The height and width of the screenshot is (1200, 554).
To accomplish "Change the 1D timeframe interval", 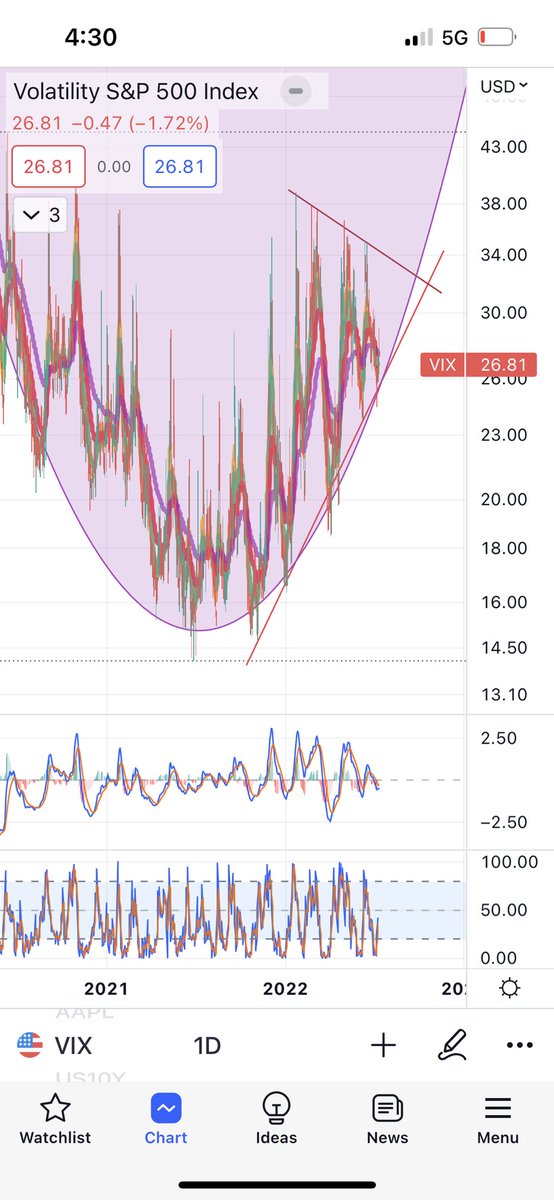I will coord(207,1046).
